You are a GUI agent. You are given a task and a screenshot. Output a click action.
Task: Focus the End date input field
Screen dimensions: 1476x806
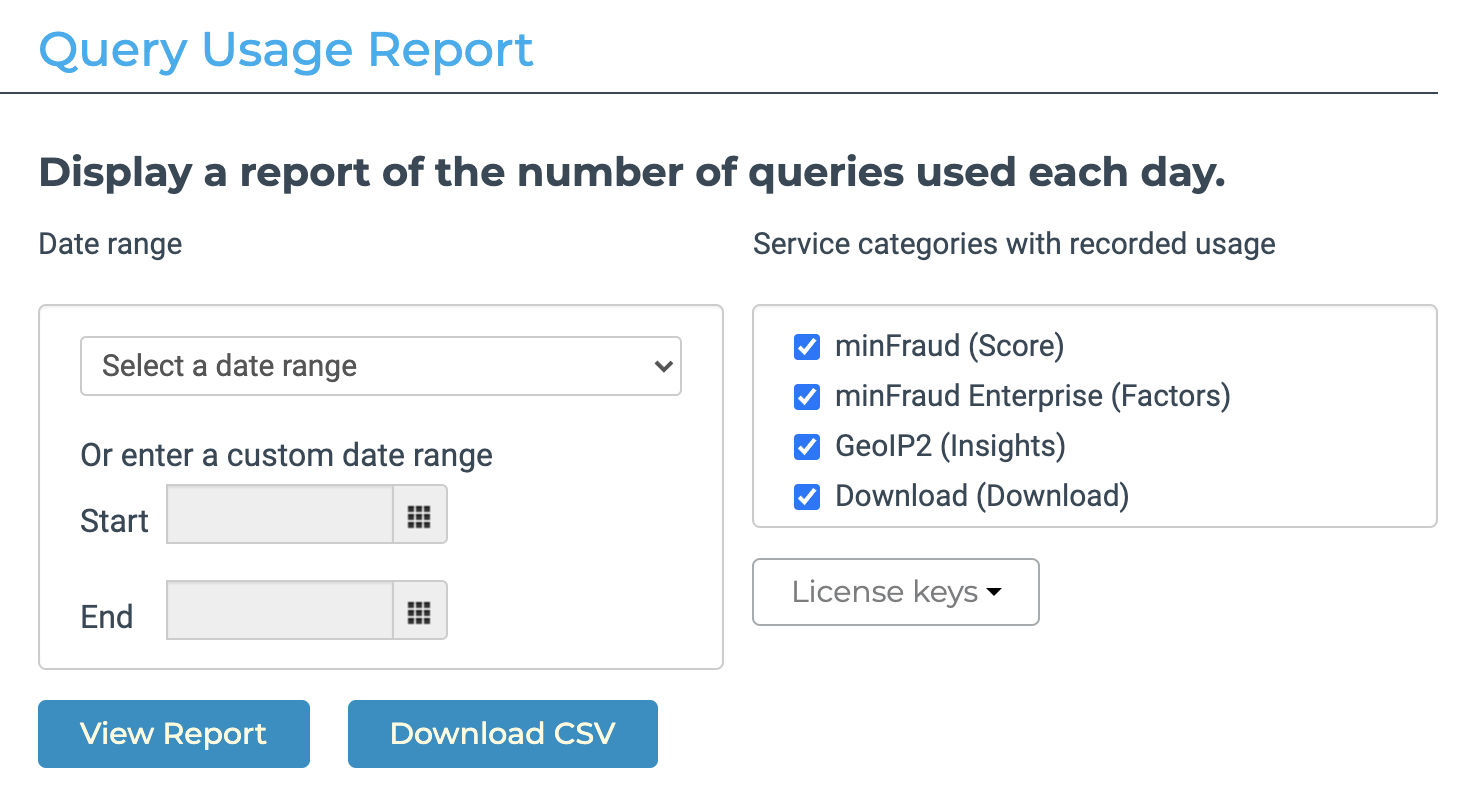(x=280, y=612)
